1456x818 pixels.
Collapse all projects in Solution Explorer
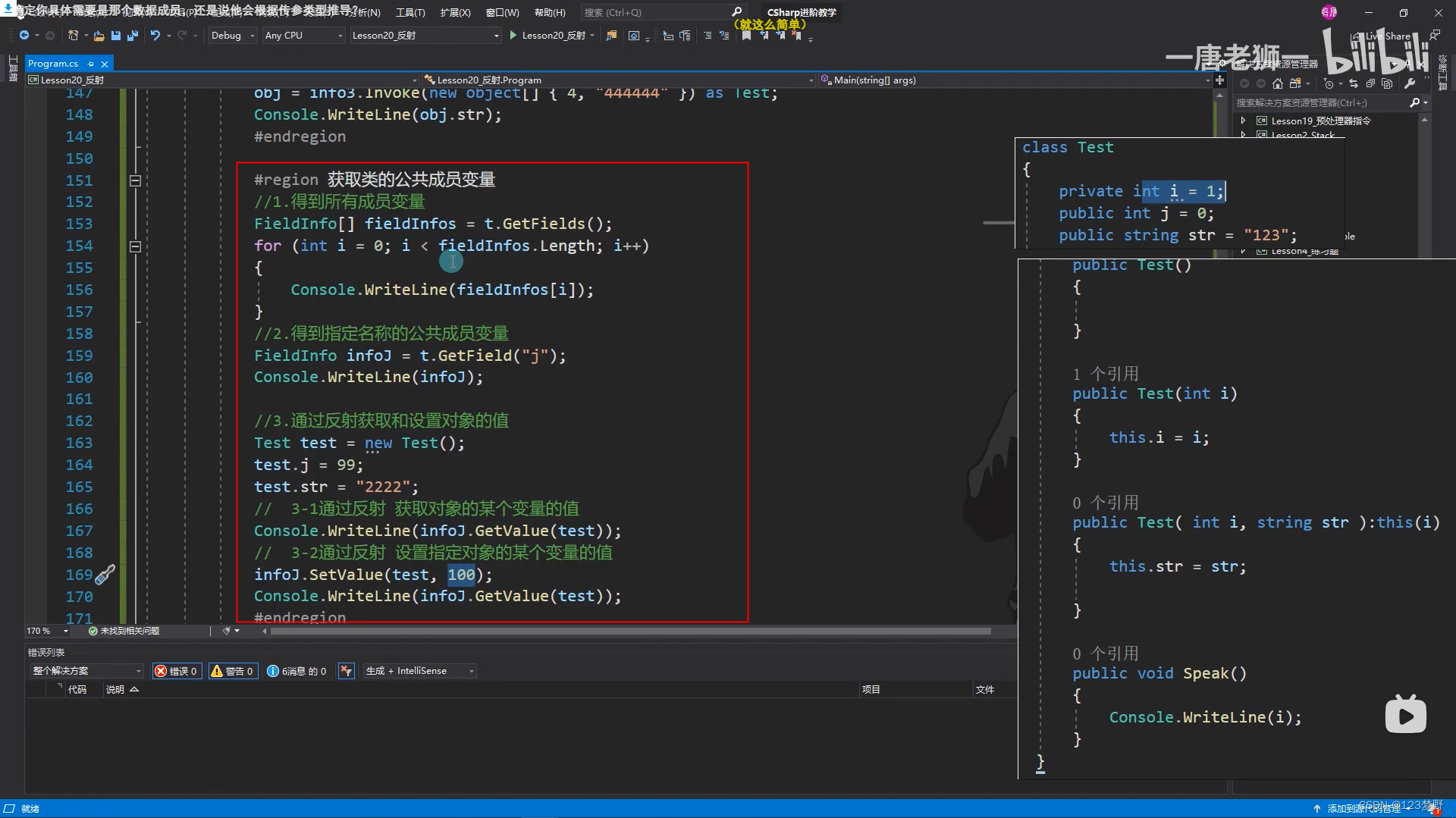1370,83
